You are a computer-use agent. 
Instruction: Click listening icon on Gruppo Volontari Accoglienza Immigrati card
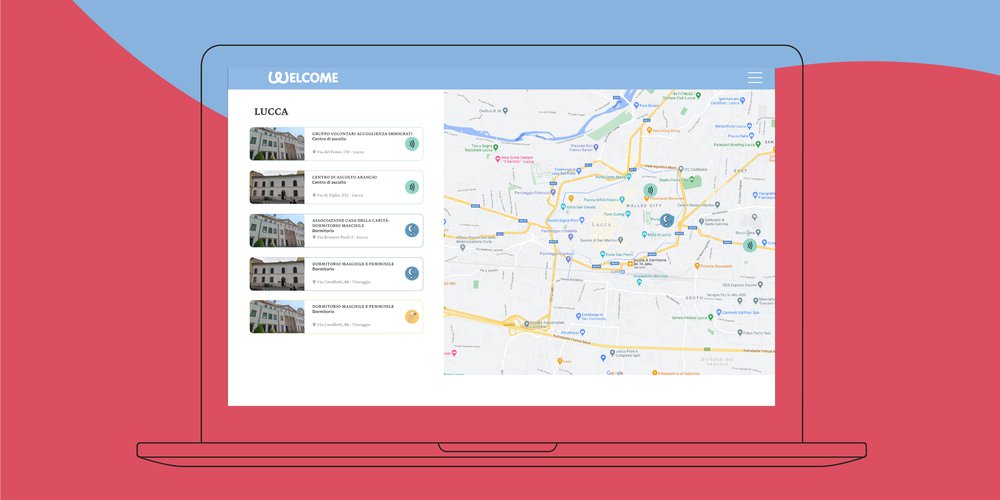coord(411,144)
